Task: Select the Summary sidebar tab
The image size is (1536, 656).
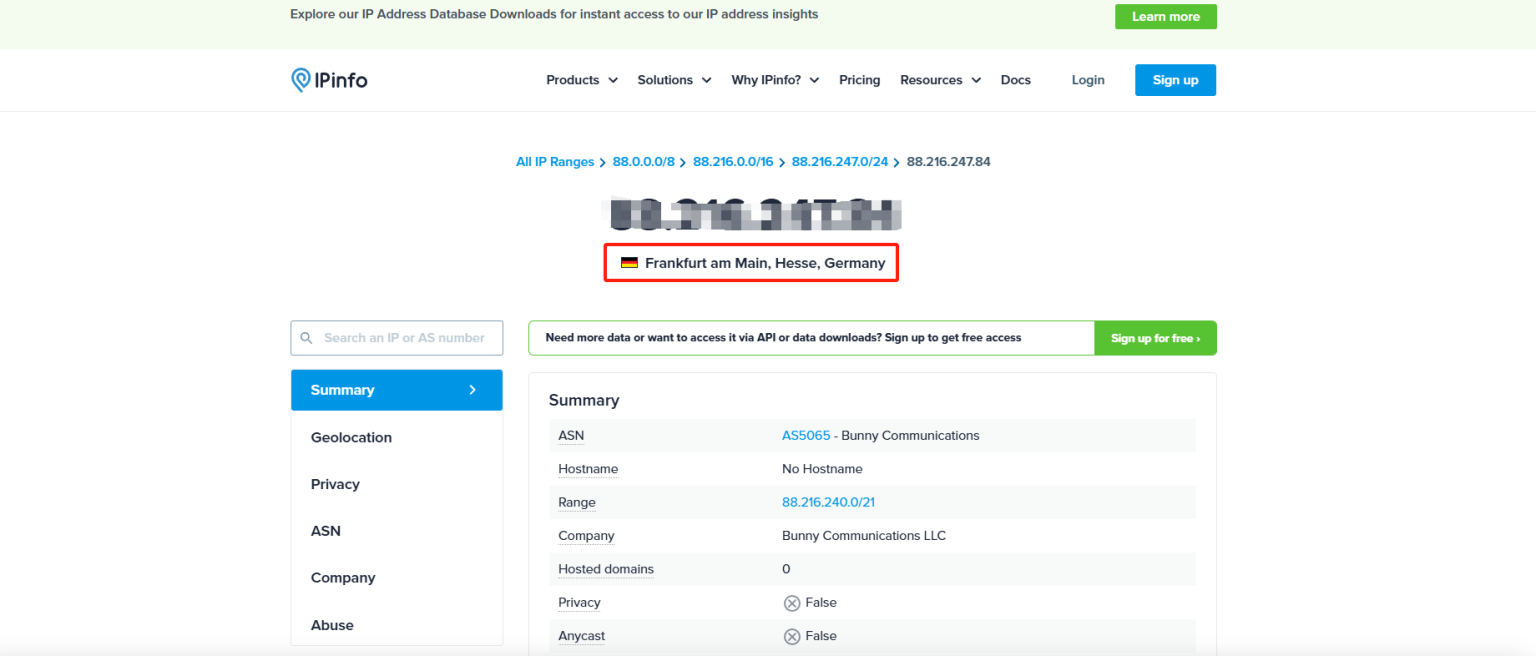Action: point(397,390)
